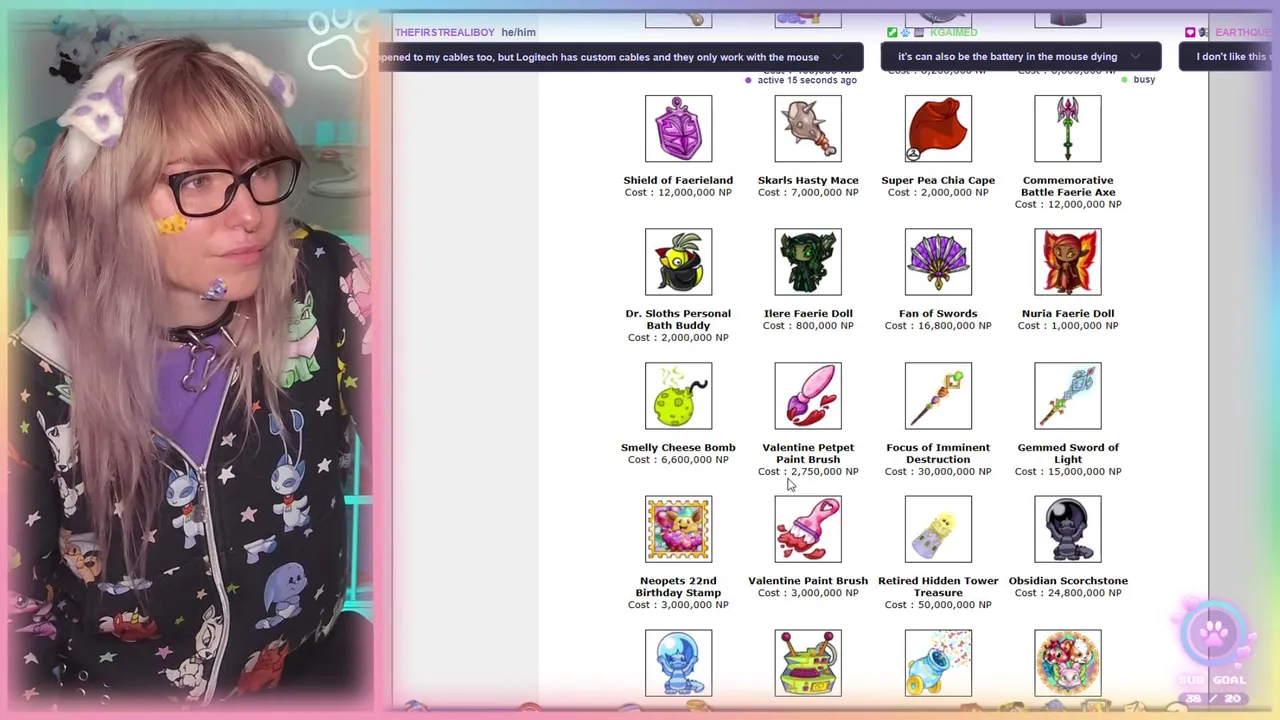Open KGAIMED username in chat

953,32
